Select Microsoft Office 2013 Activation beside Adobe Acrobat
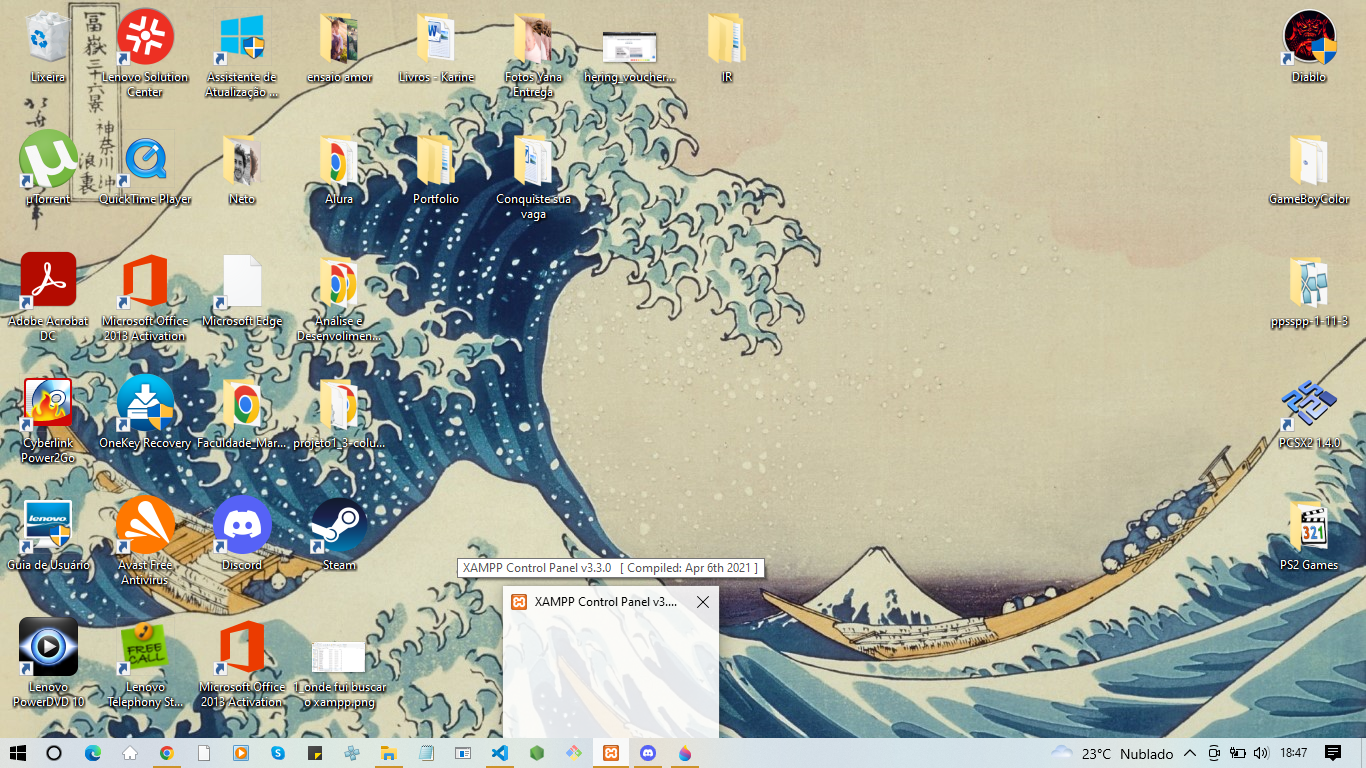The width and height of the screenshot is (1366, 768). 145,298
